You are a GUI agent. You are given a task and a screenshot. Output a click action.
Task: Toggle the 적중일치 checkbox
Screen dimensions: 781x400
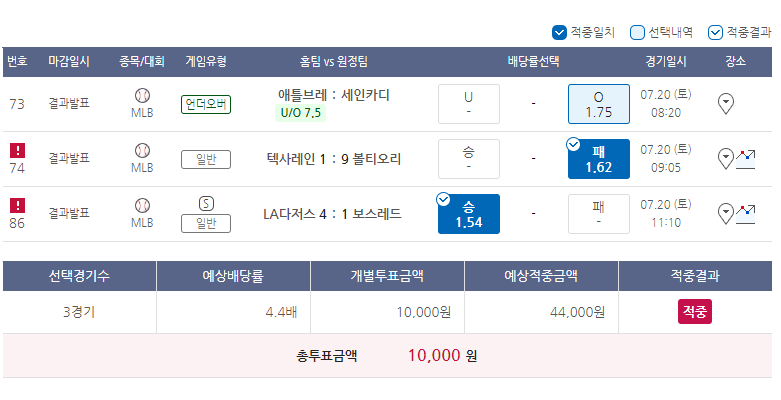point(559,32)
